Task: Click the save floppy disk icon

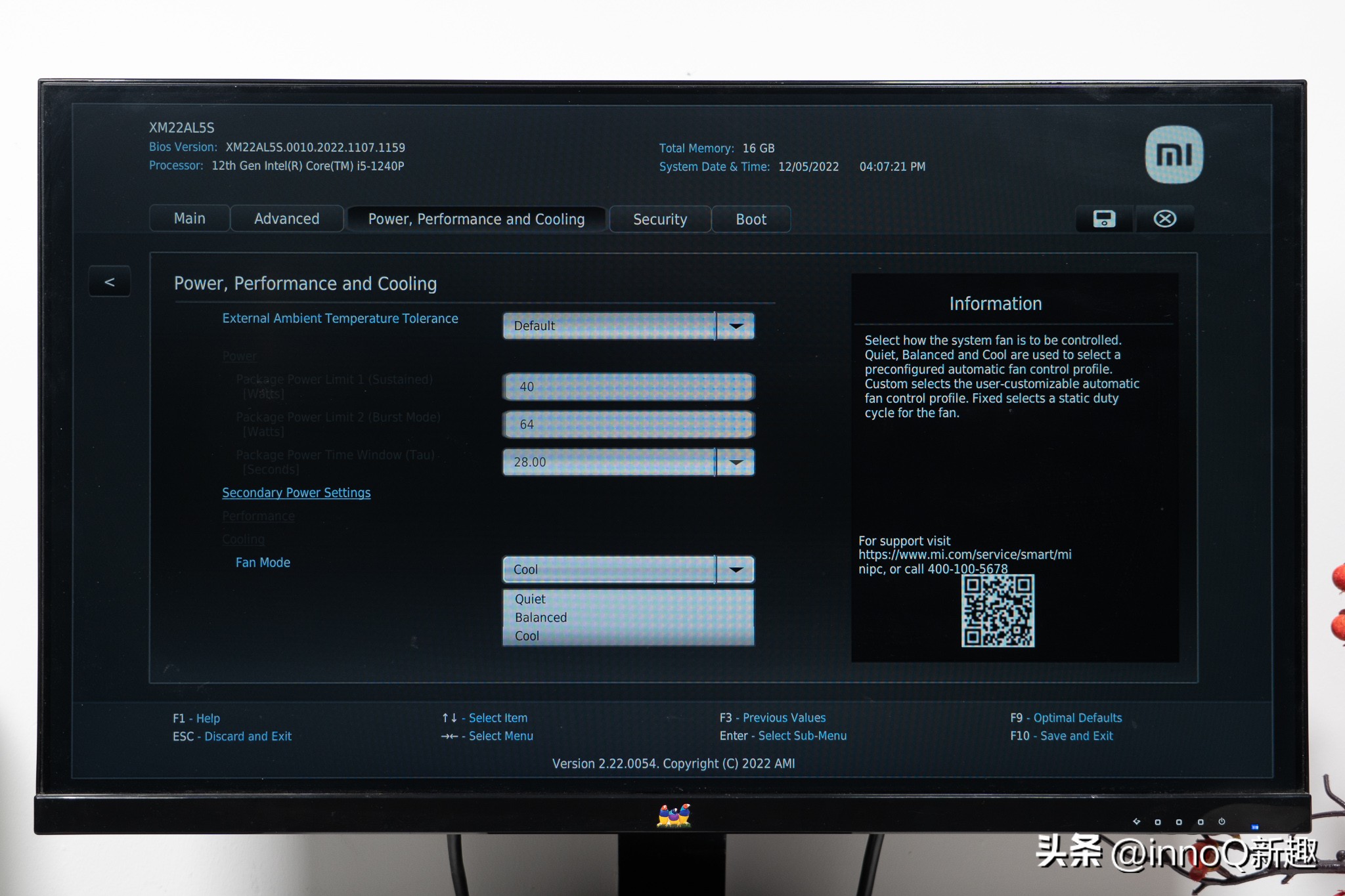Action: [x=1104, y=219]
